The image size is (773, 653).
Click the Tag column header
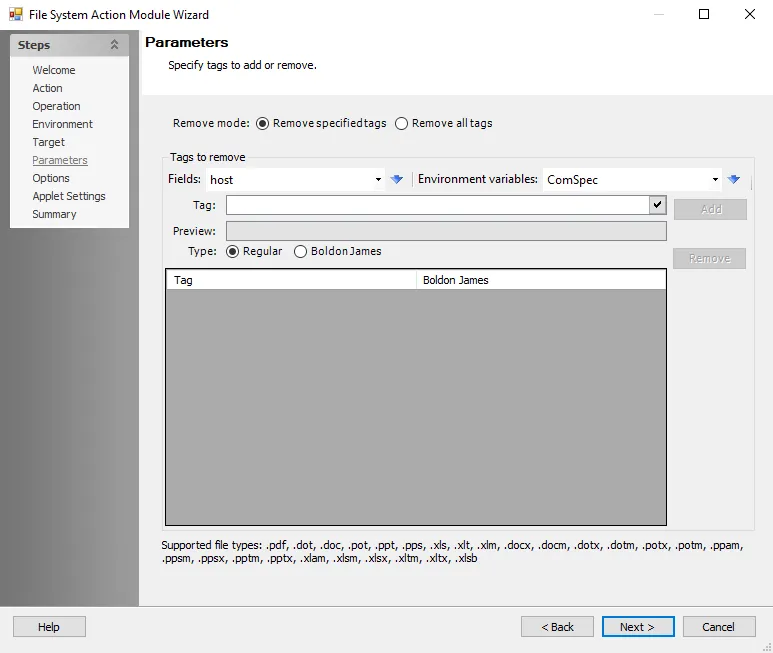click(291, 280)
